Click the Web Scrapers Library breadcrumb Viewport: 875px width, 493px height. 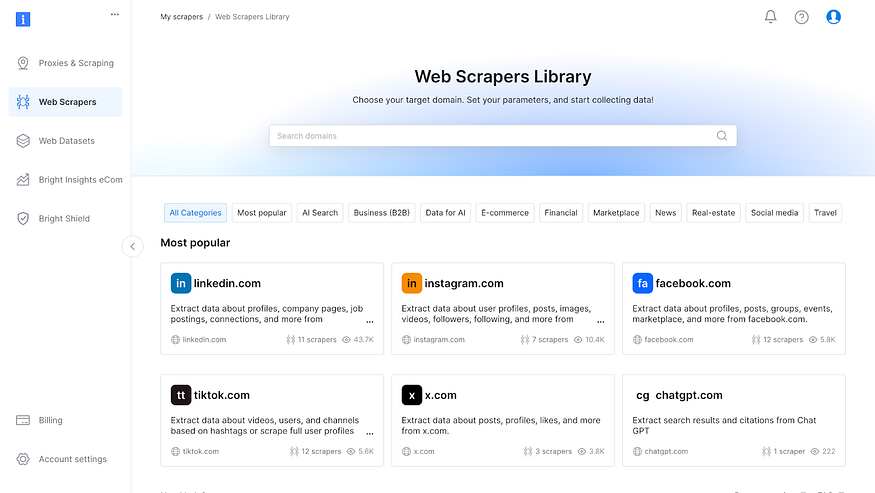(252, 17)
